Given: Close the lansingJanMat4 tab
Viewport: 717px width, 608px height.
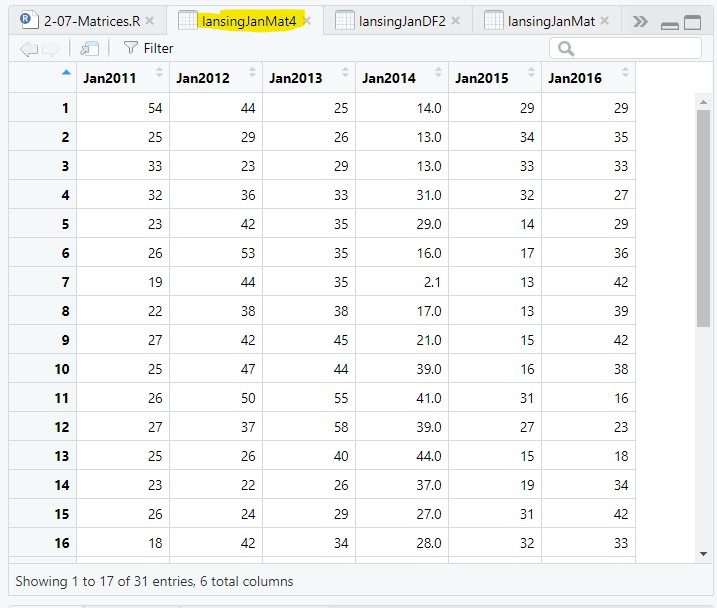Looking at the screenshot, I should [x=307, y=21].
